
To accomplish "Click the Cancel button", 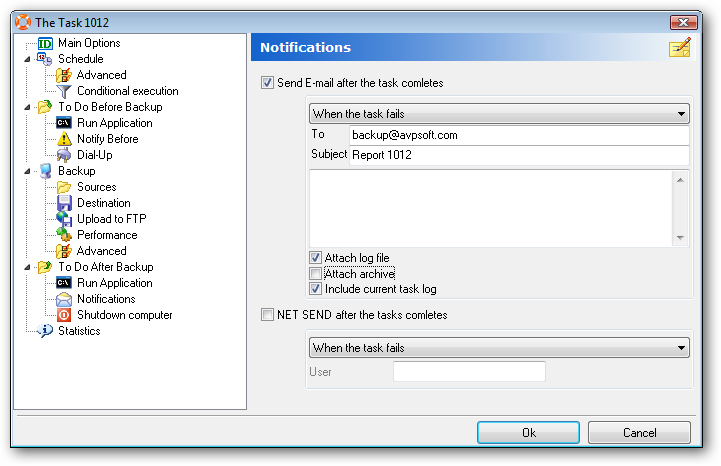I will coord(639,432).
